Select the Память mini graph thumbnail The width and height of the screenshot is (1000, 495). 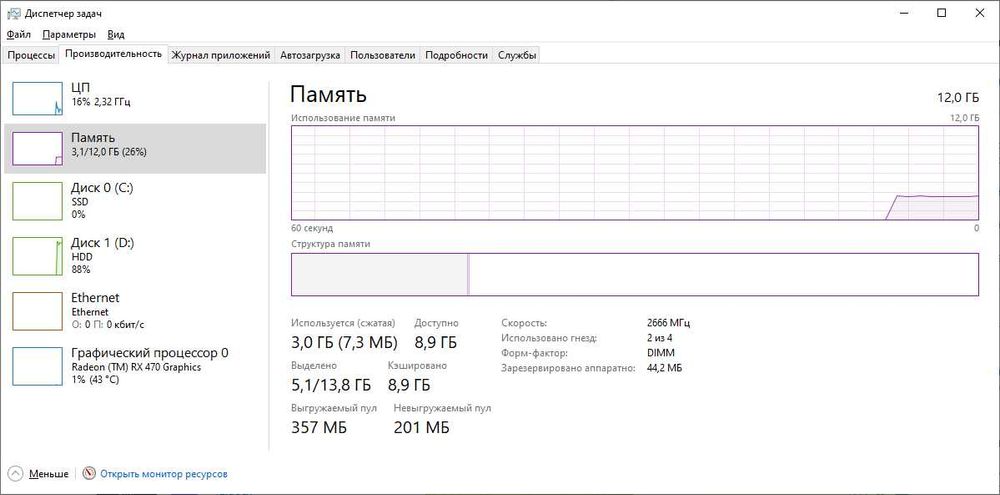38,149
